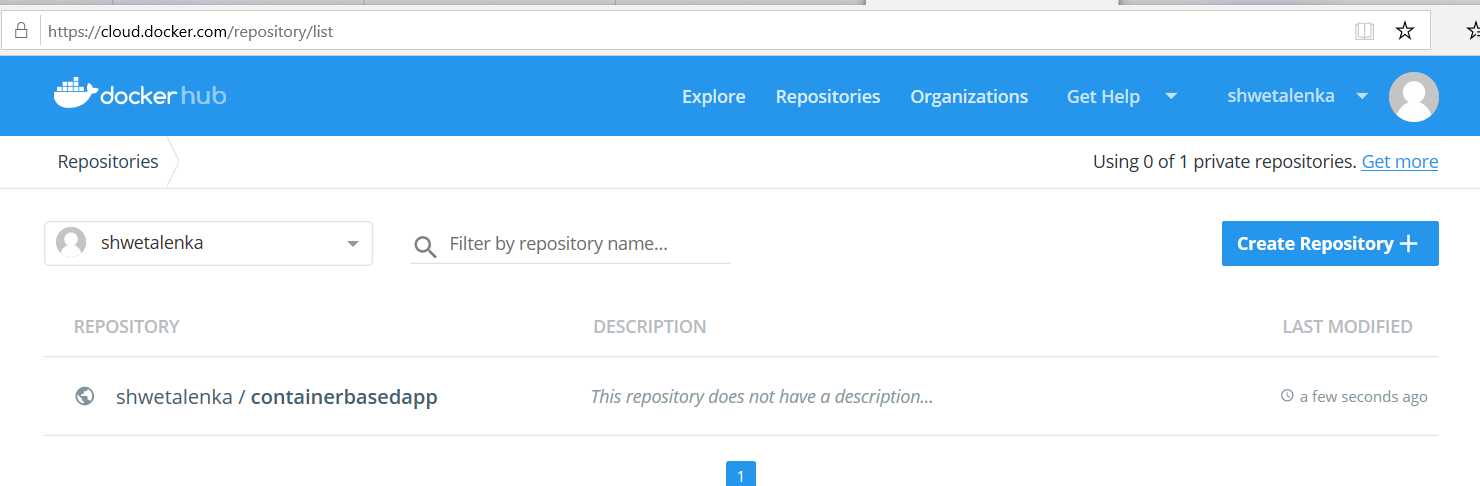Viewport: 1480px width, 486px height.
Task: Follow the Get more link
Action: (1400, 162)
